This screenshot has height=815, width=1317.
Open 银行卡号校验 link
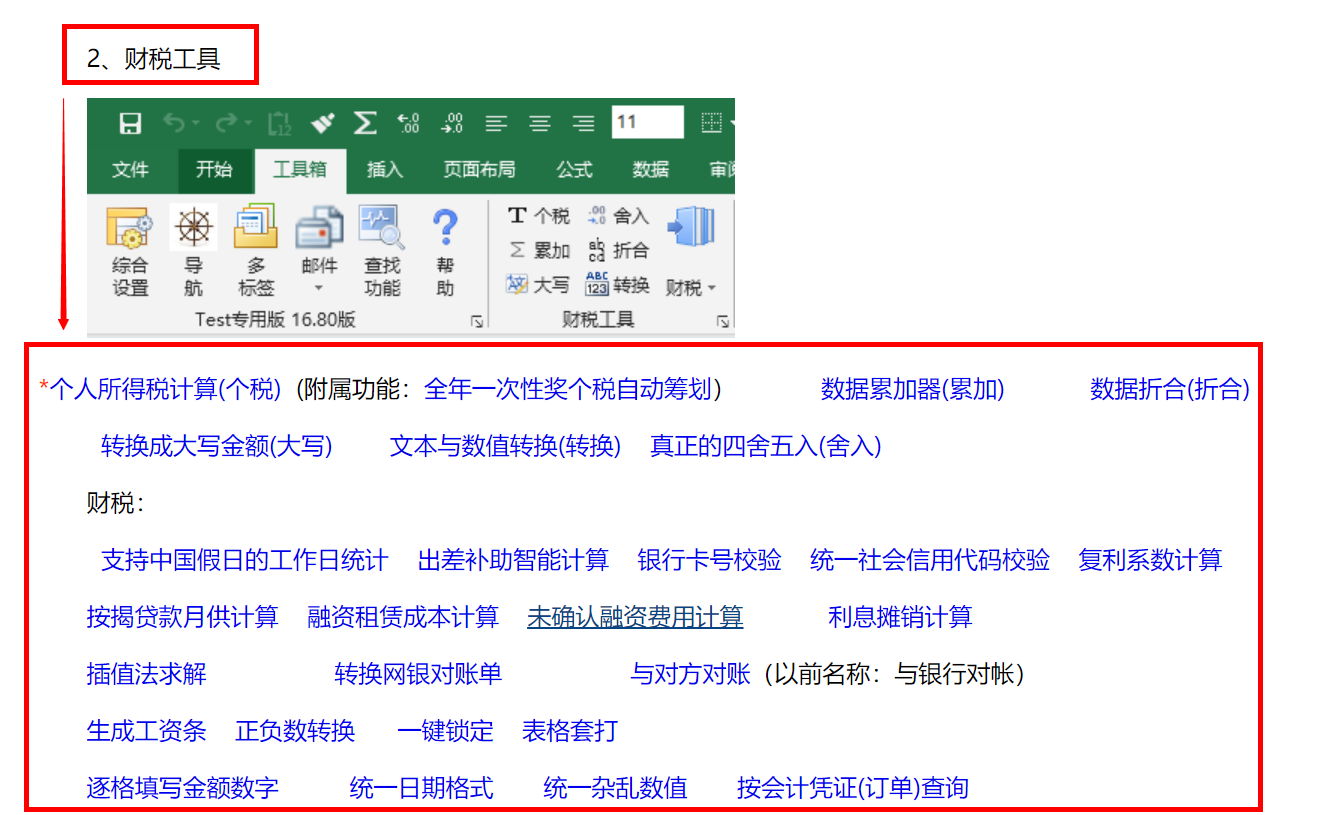710,560
